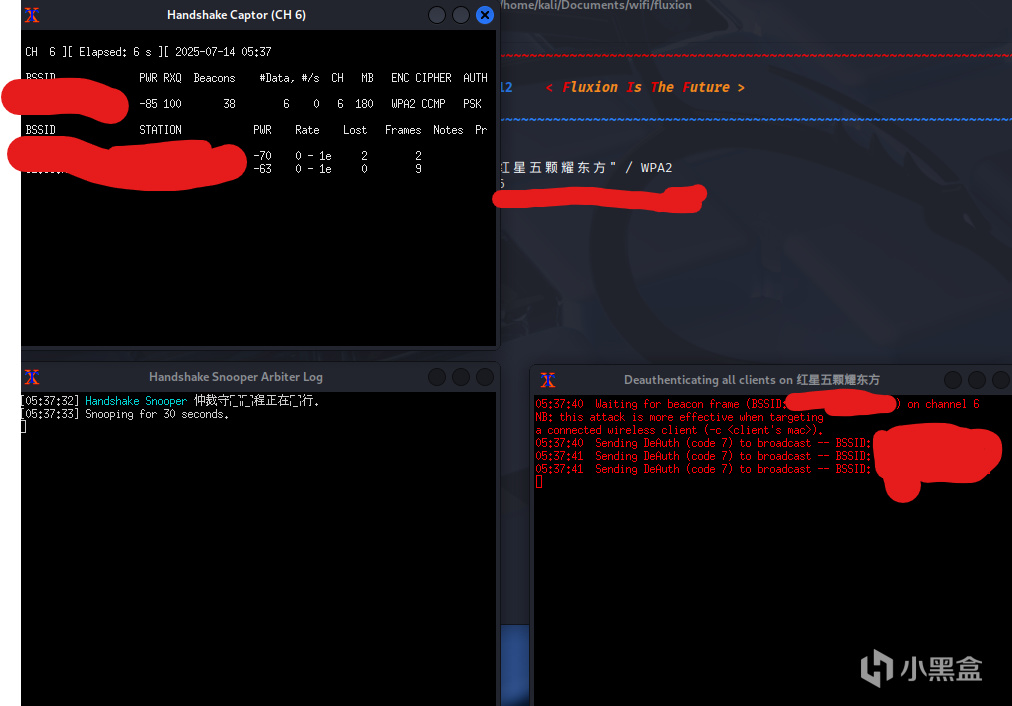Click the 05:37:40 'Sending DeAuth' line

pyautogui.click(x=703, y=443)
